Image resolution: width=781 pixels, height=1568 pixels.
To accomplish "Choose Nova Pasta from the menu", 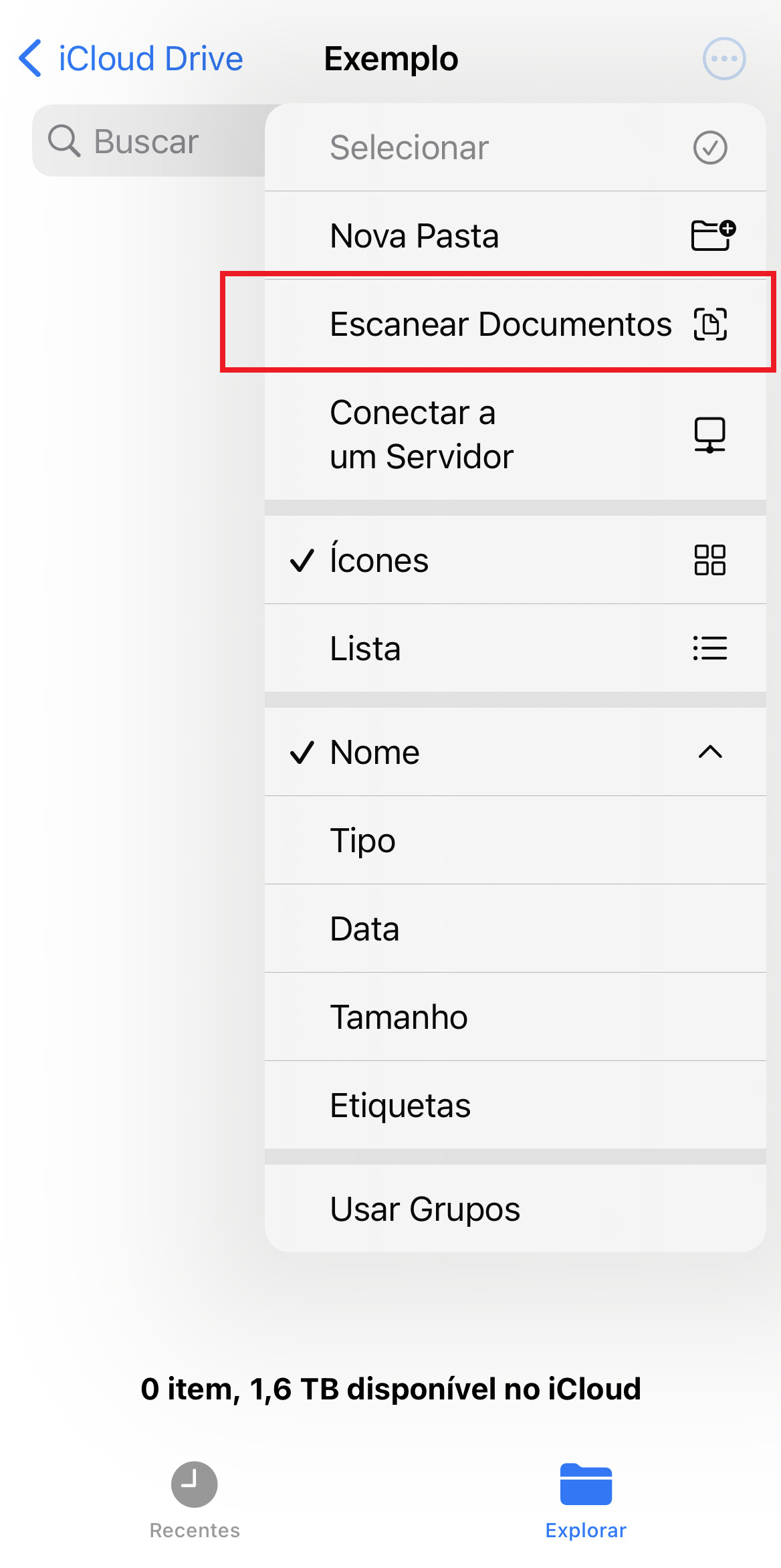I will pos(414,235).
